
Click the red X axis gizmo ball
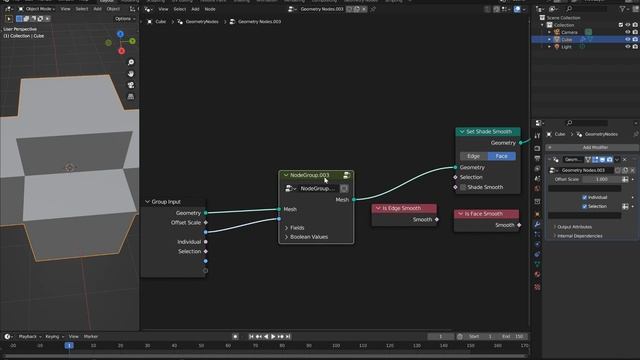[x=122, y=51]
